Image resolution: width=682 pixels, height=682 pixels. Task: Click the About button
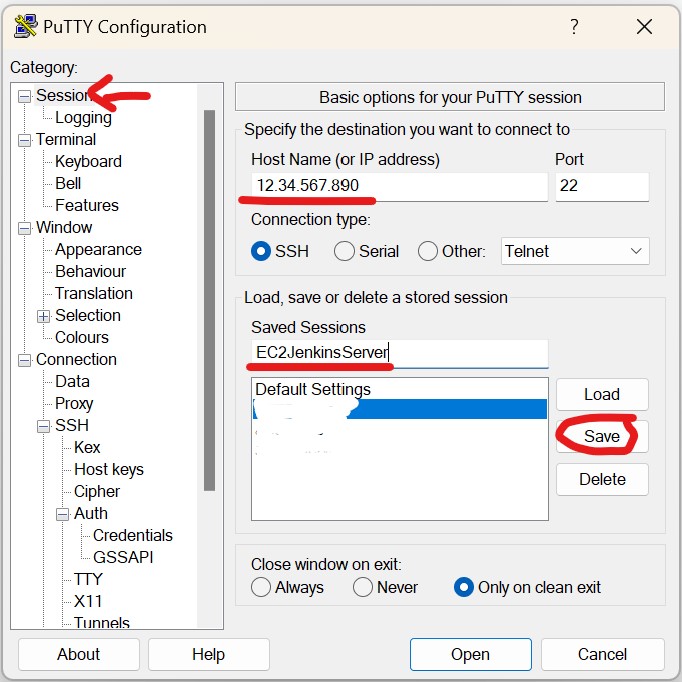pos(79,655)
